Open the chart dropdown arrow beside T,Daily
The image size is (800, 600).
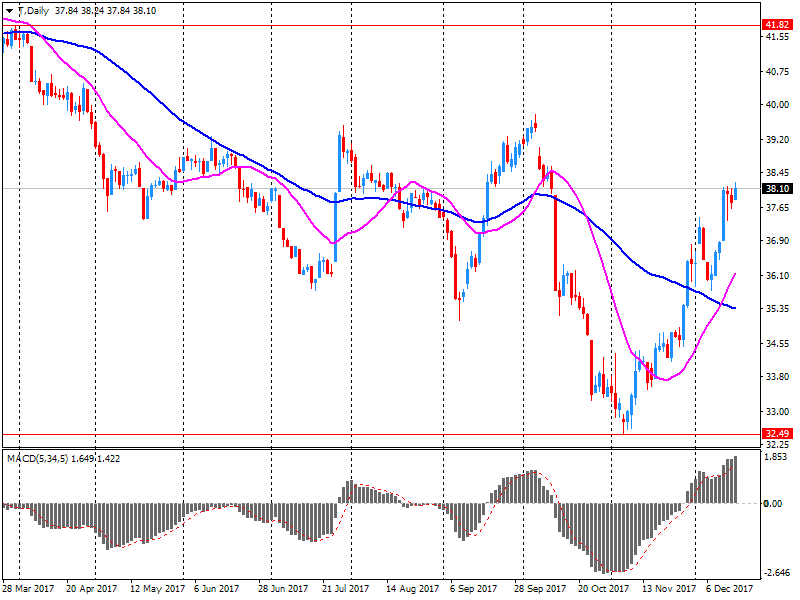9,11
